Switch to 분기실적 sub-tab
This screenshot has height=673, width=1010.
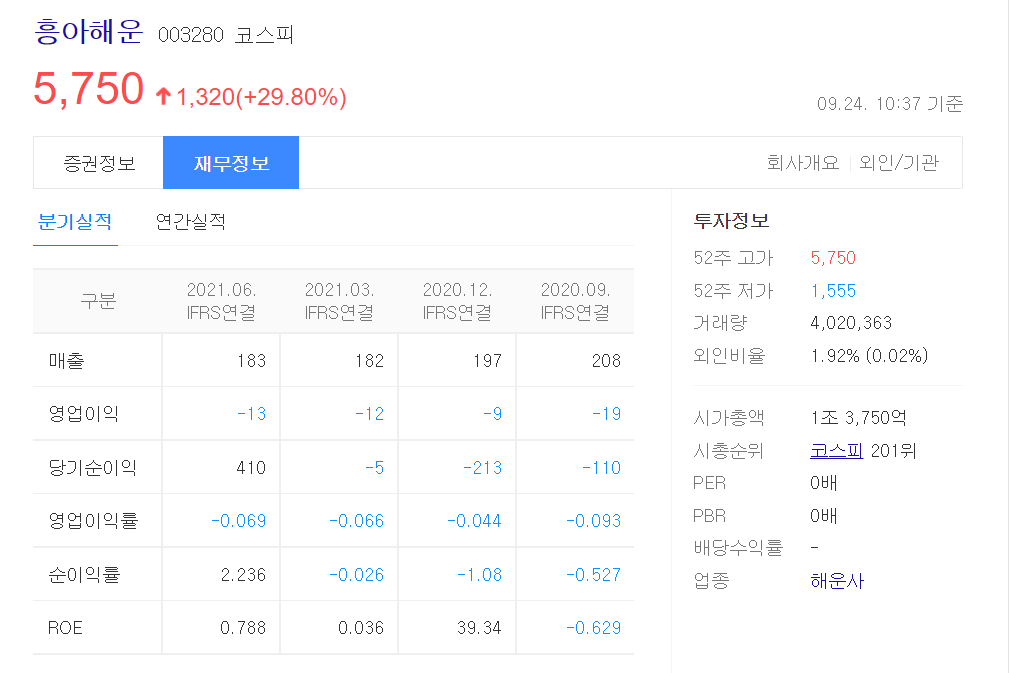(75, 222)
